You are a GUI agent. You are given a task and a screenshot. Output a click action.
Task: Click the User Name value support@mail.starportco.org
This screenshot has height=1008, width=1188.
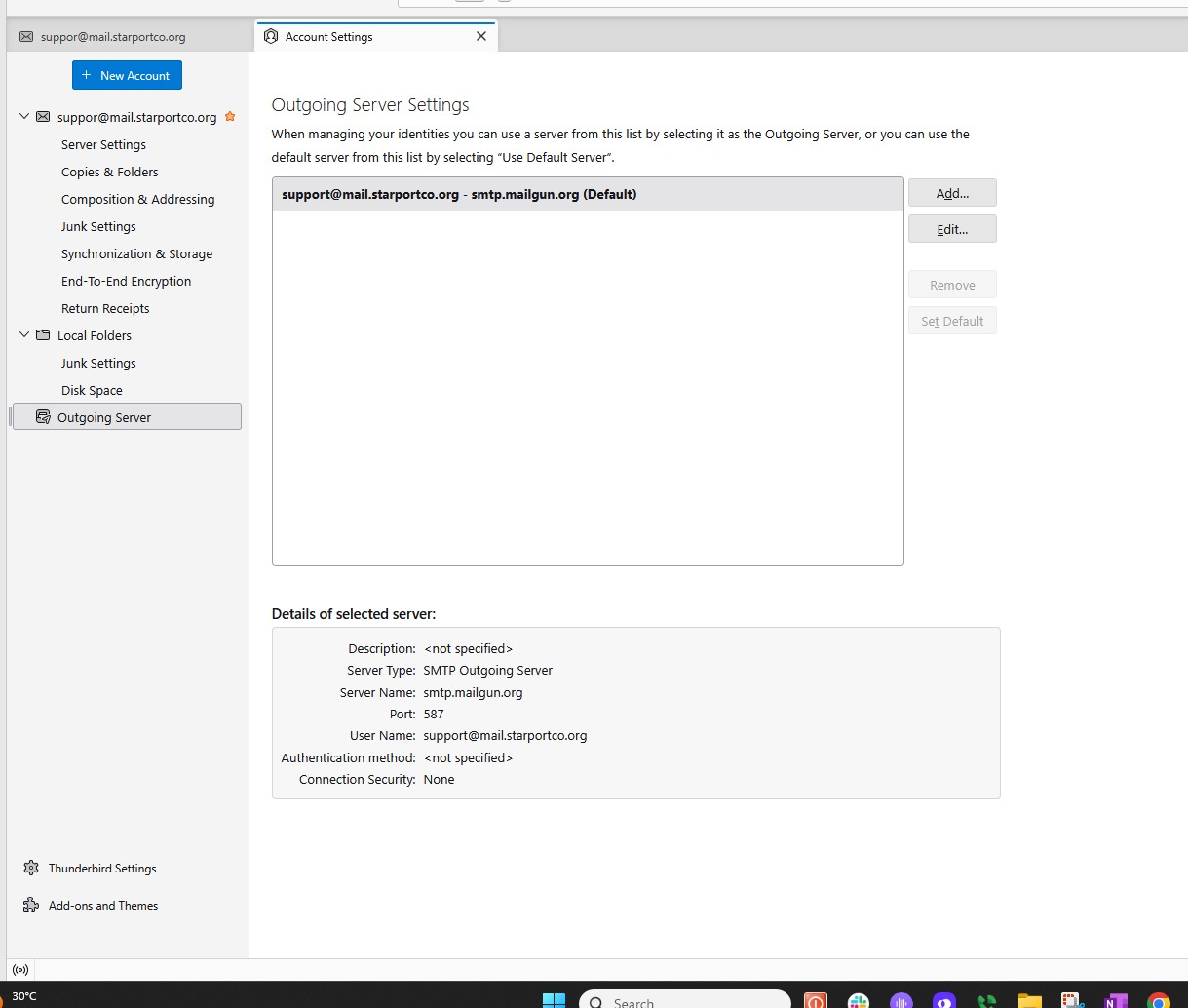point(505,735)
